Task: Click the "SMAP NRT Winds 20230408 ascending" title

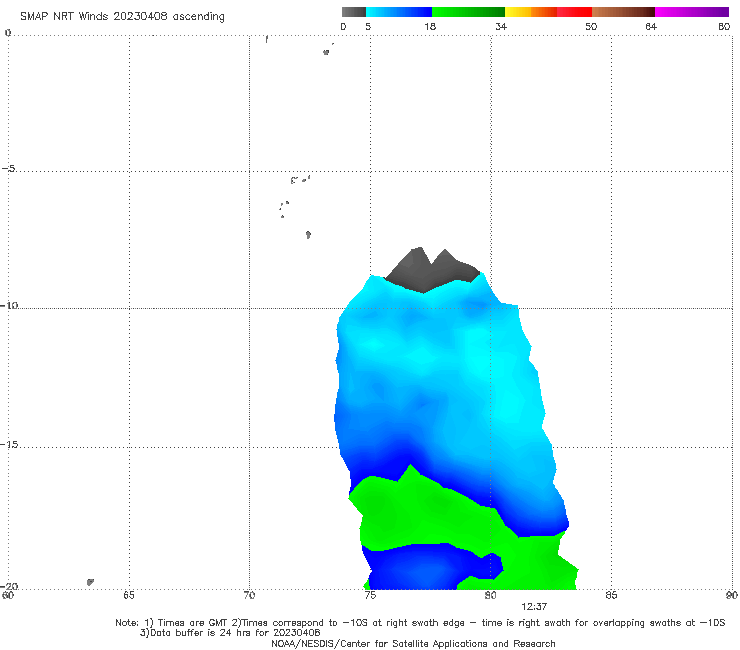Action: click(122, 16)
